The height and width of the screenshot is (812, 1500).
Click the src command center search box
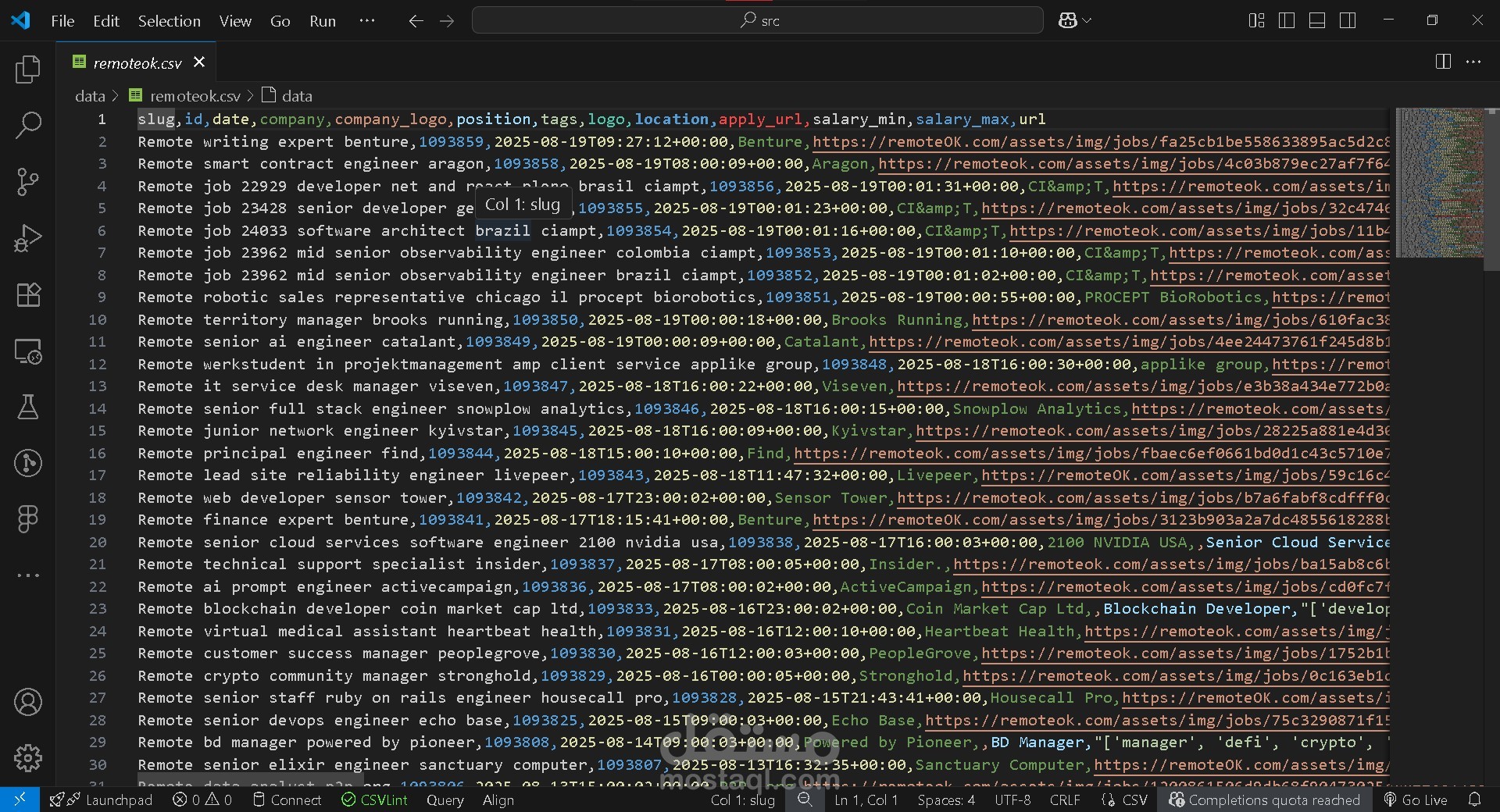click(x=757, y=20)
